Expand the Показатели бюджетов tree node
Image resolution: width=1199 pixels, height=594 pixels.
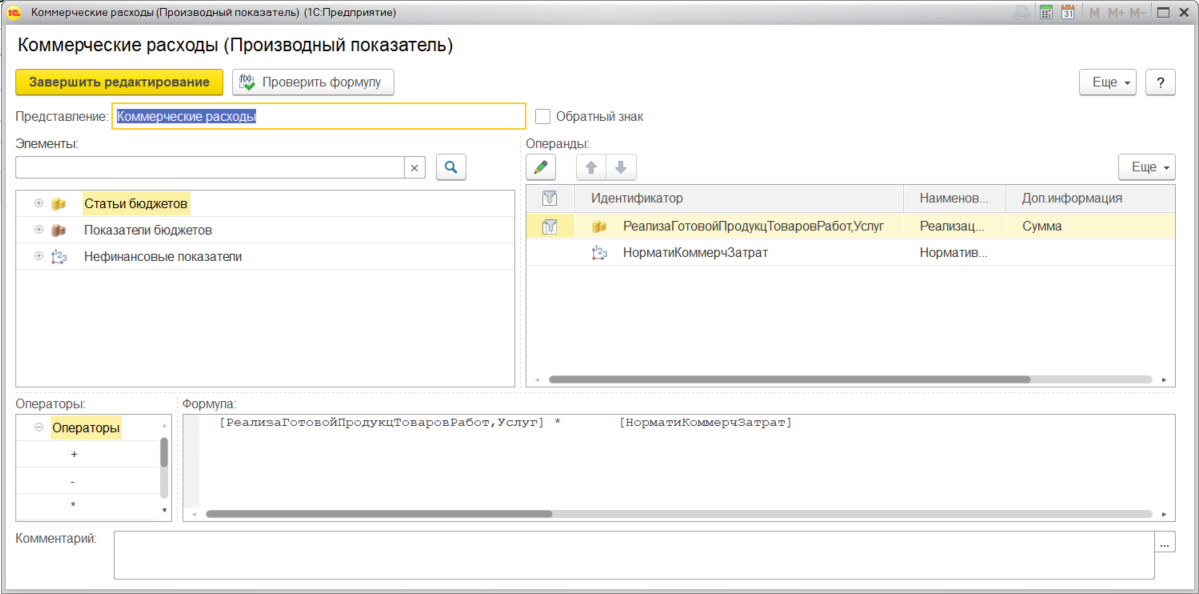point(39,230)
